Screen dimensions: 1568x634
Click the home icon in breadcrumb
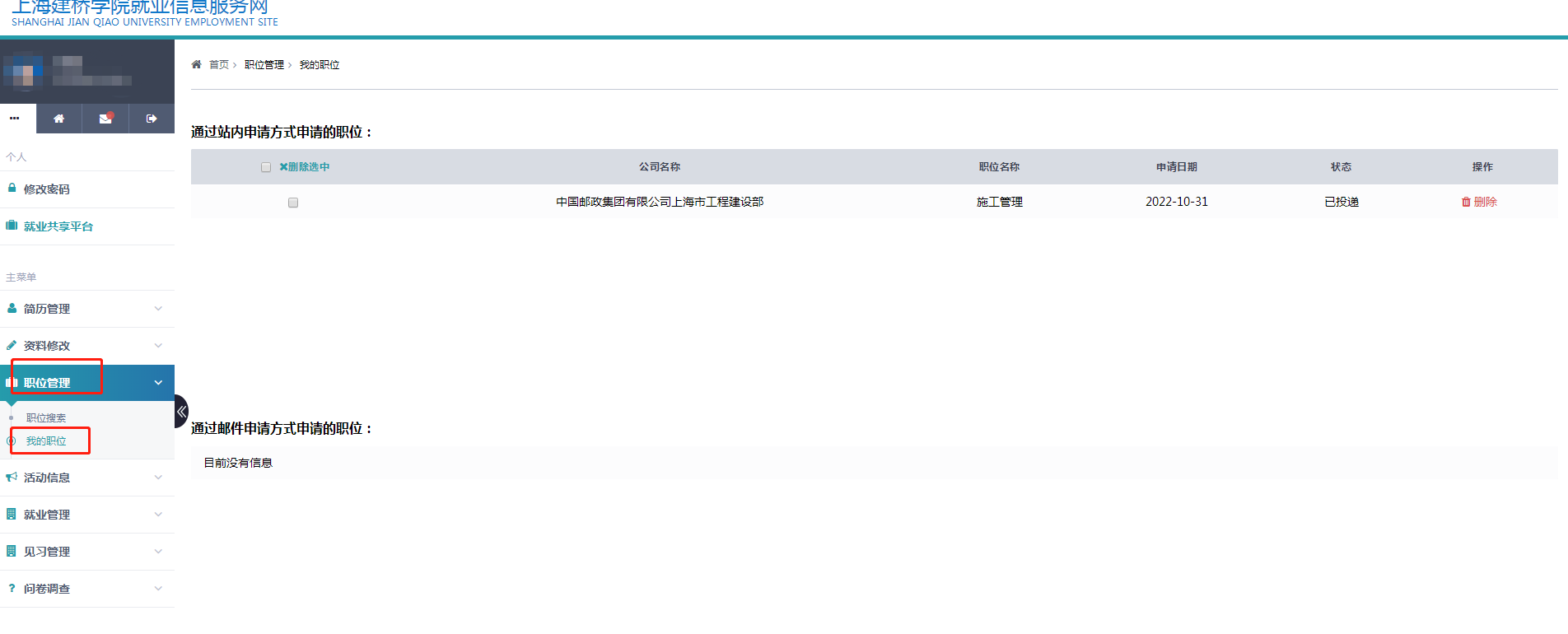196,64
